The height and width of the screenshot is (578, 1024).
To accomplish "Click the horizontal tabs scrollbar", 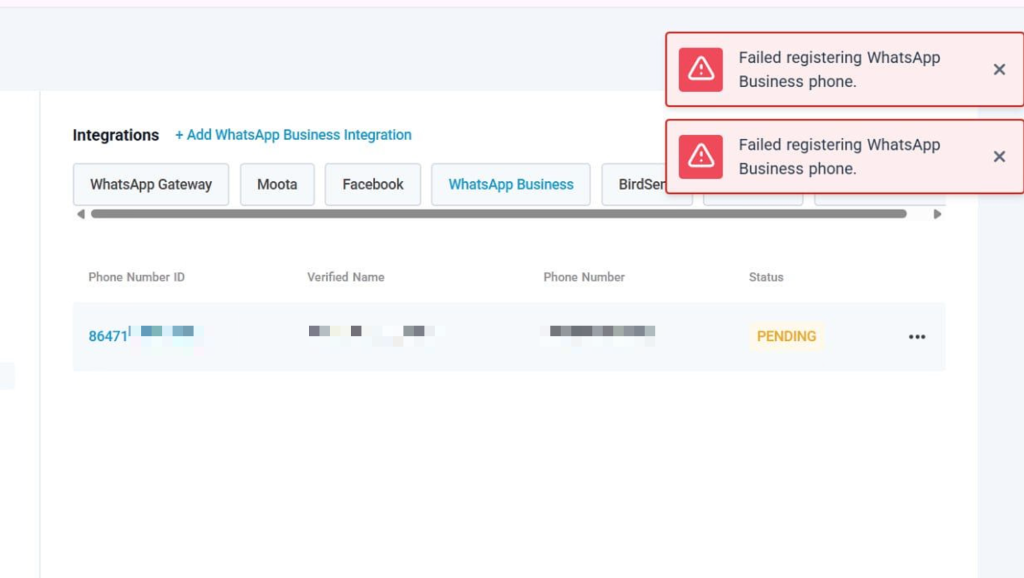I will [498, 214].
